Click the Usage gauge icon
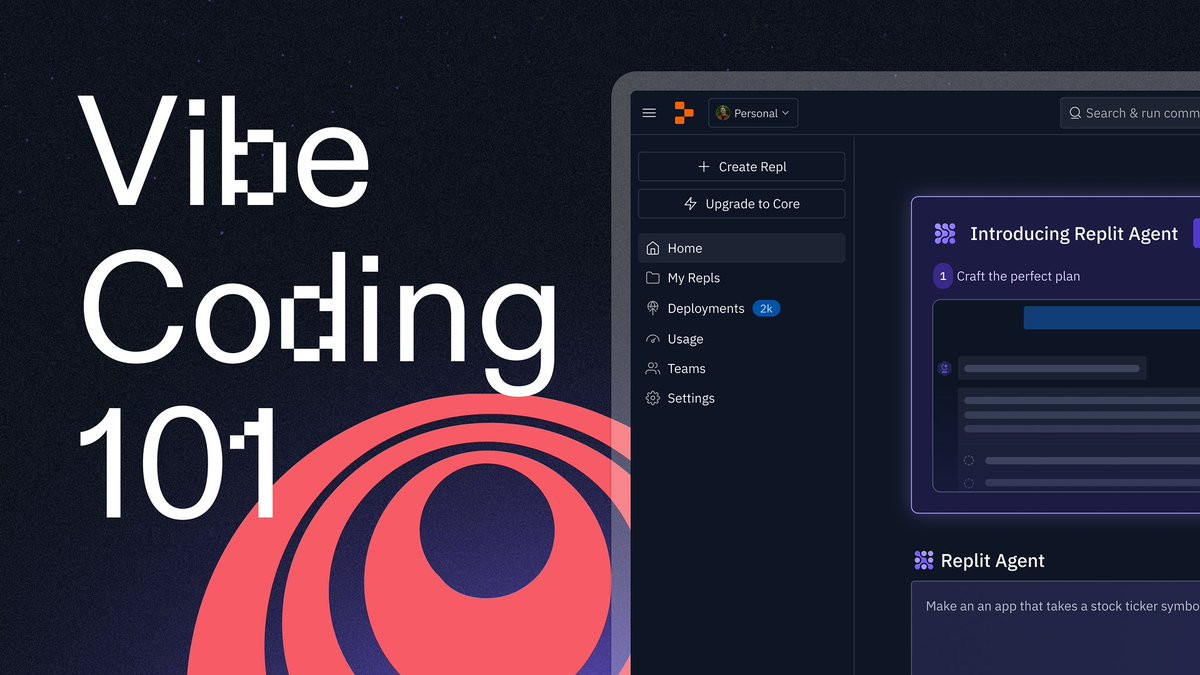 (653, 339)
